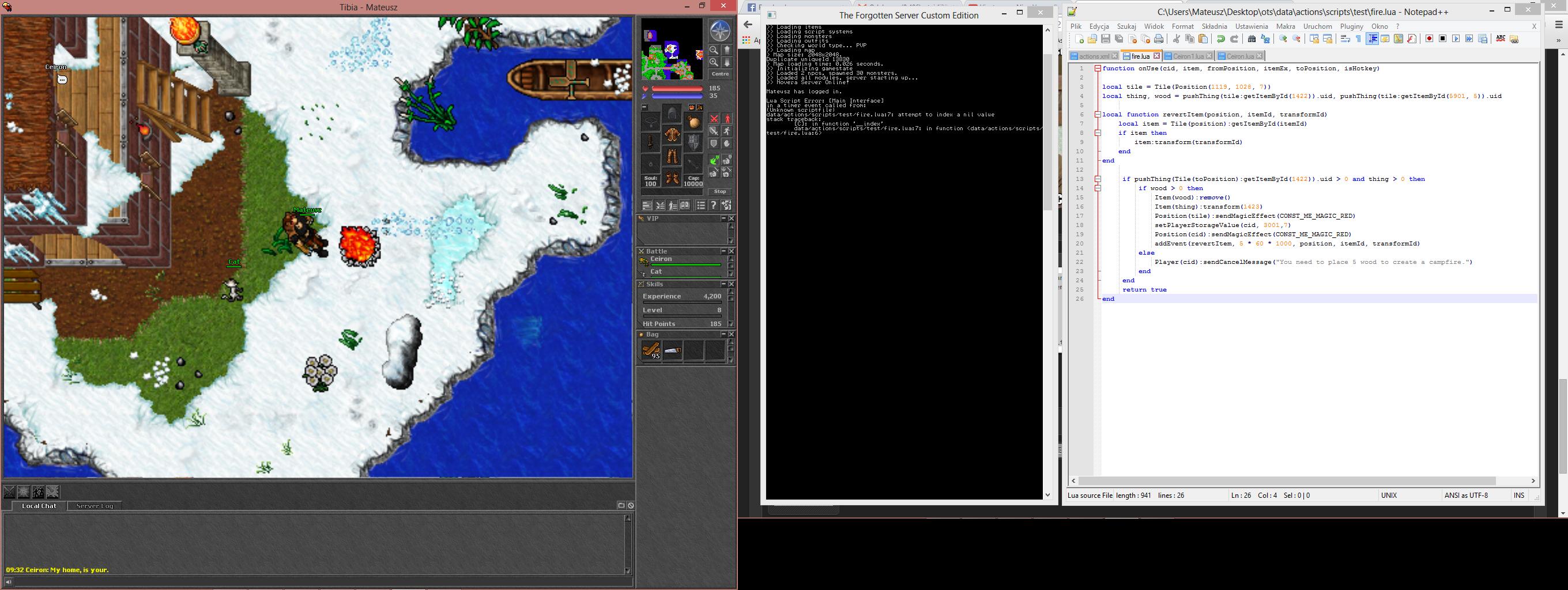Screen dimensions: 1568x590
Task: Click the Centre minimap button
Action: 721,74
